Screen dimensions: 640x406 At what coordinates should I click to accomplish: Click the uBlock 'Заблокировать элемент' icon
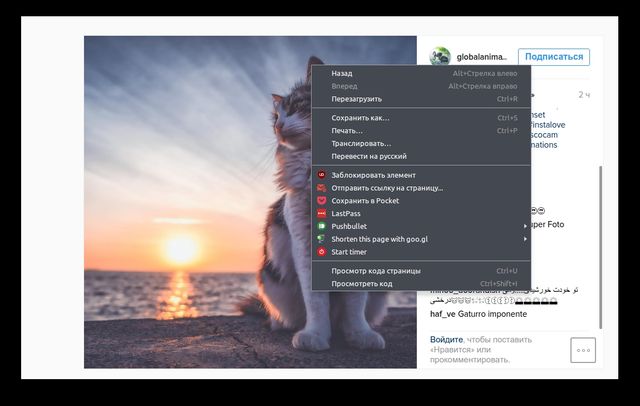[321, 175]
